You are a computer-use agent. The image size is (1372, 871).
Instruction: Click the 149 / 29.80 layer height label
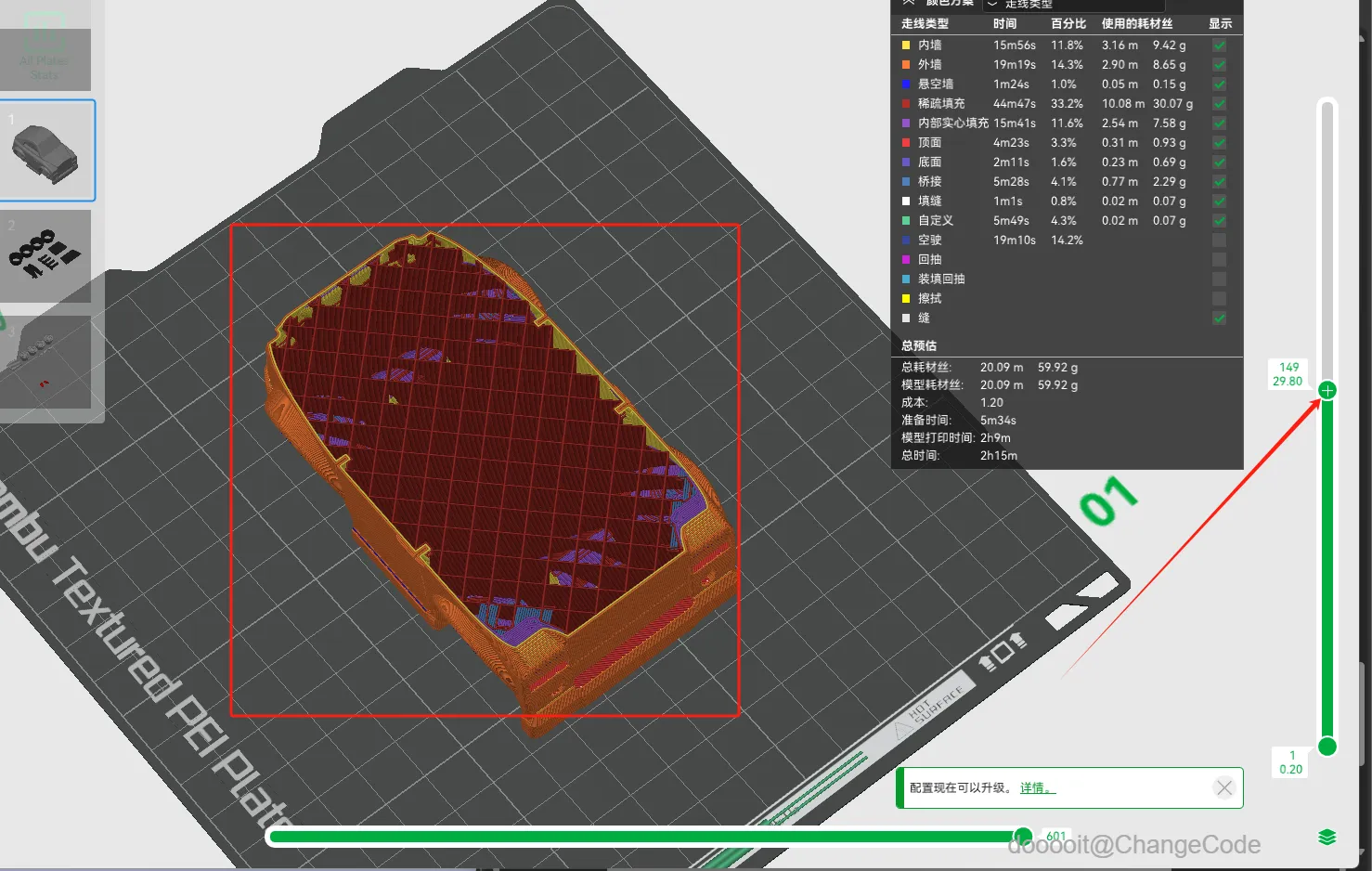(1288, 374)
